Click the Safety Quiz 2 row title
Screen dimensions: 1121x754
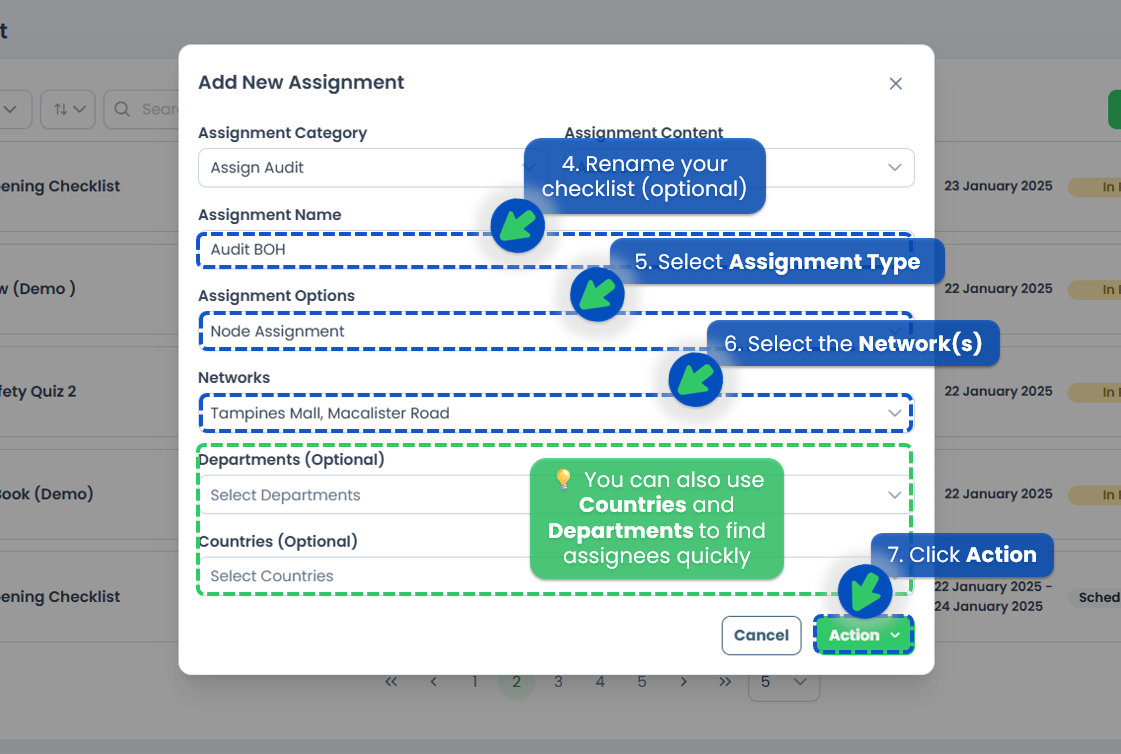(x=38, y=392)
